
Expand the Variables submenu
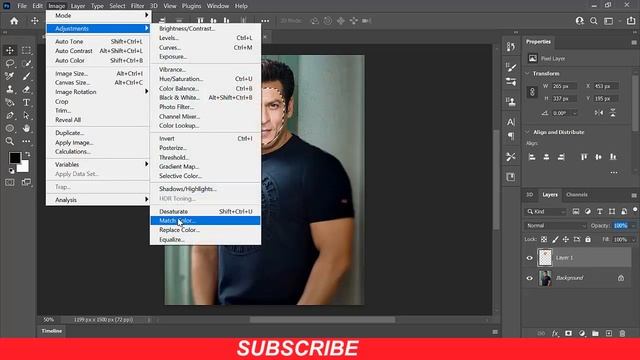point(98,164)
